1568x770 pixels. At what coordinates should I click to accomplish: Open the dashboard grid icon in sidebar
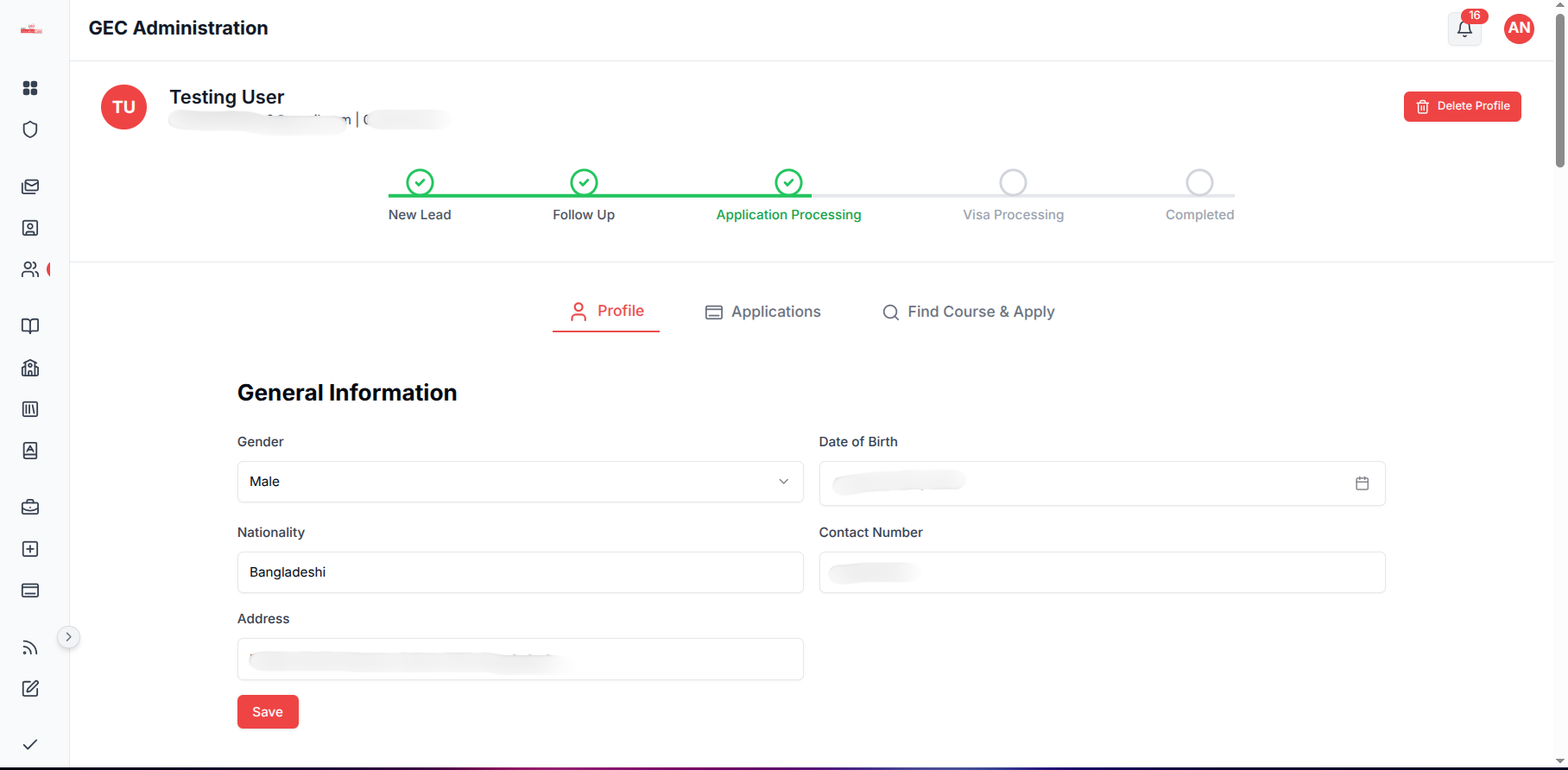(30, 88)
